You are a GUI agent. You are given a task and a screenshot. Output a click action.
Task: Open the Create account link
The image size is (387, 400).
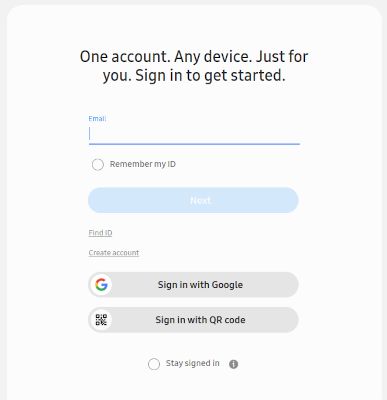pyautogui.click(x=114, y=253)
